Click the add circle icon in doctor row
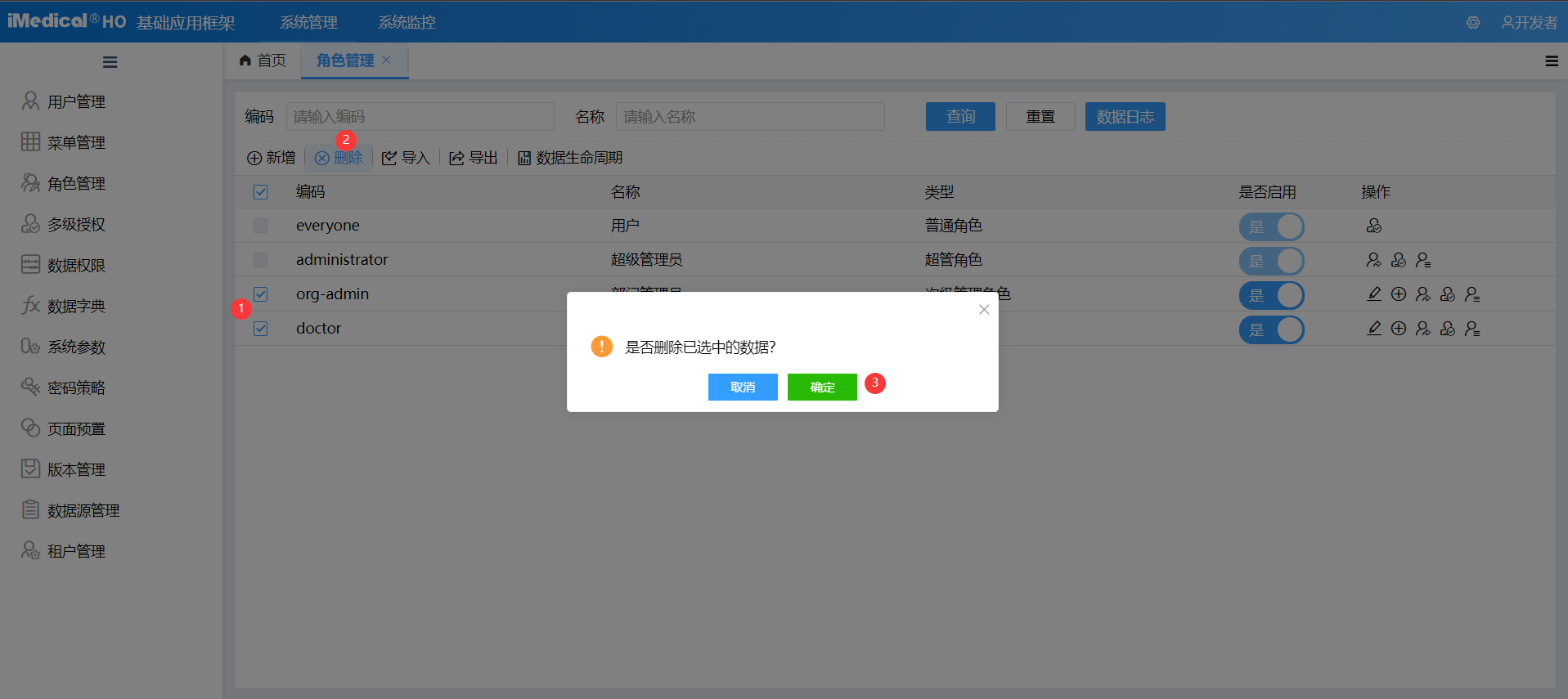 pyautogui.click(x=1399, y=329)
